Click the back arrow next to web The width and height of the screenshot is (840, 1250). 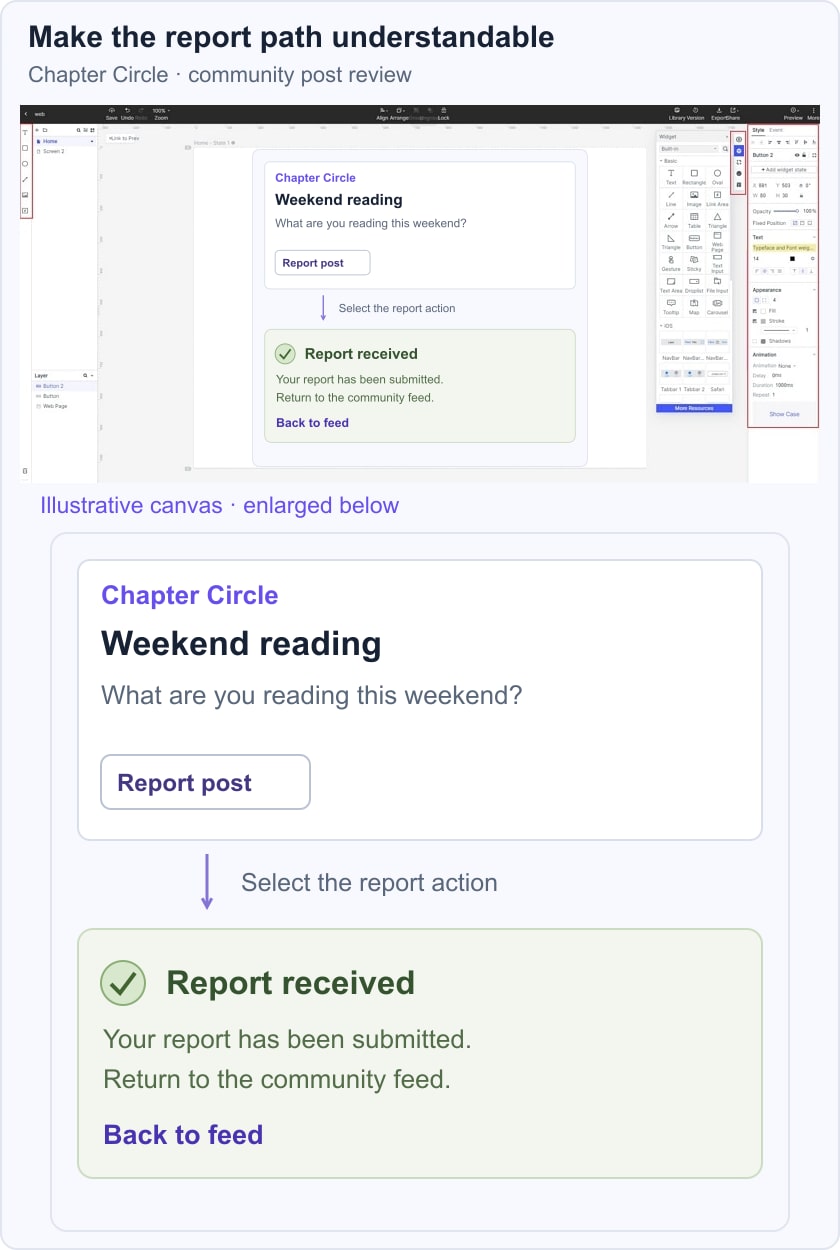26,114
